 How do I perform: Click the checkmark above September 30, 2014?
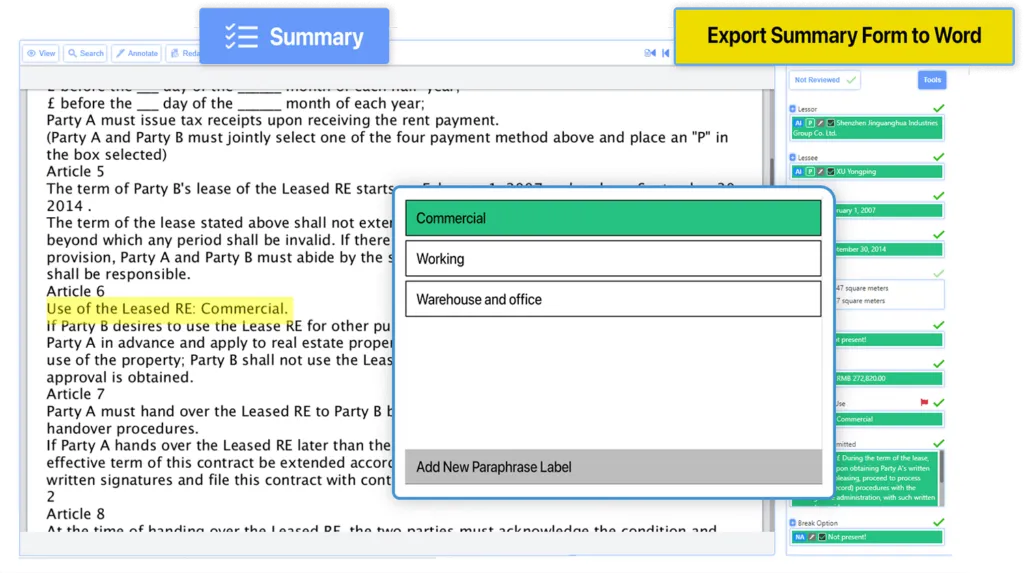point(938,234)
